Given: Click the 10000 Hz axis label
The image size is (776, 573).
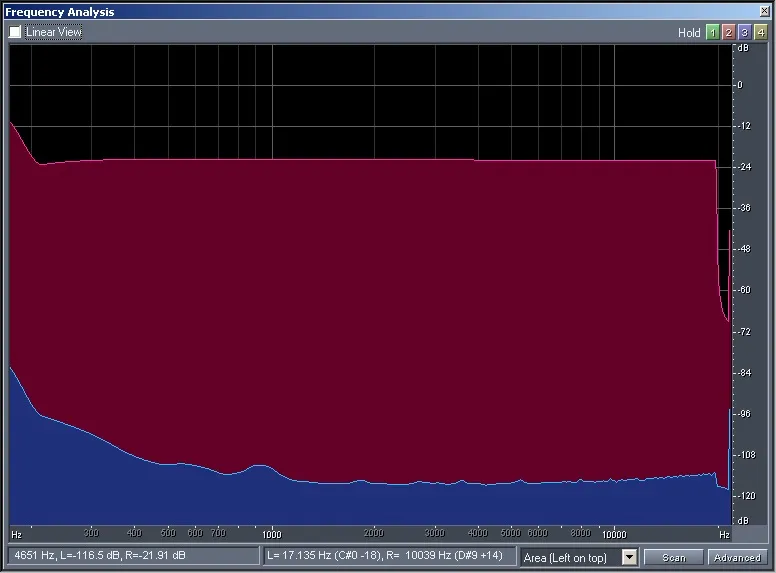Looking at the screenshot, I should point(614,534).
